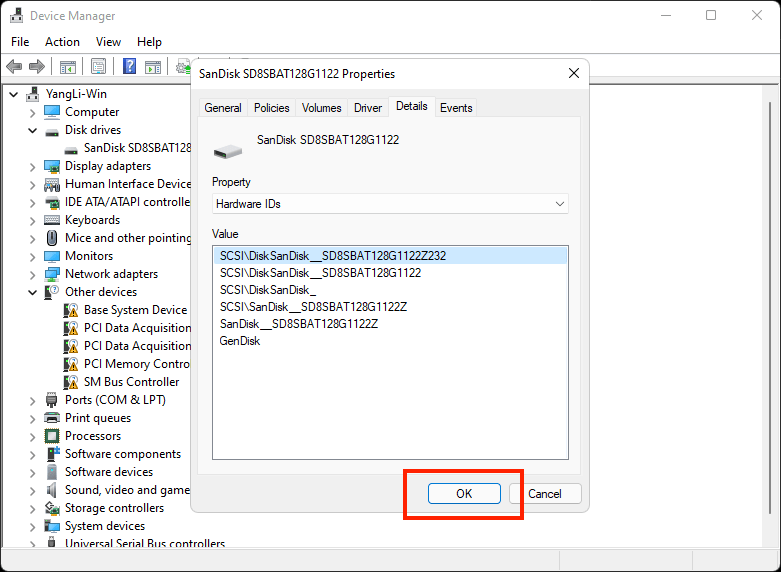Toggle the Show/Hide Action Pane toolbar icon
Viewport: 781px width, 572px height.
152,66
